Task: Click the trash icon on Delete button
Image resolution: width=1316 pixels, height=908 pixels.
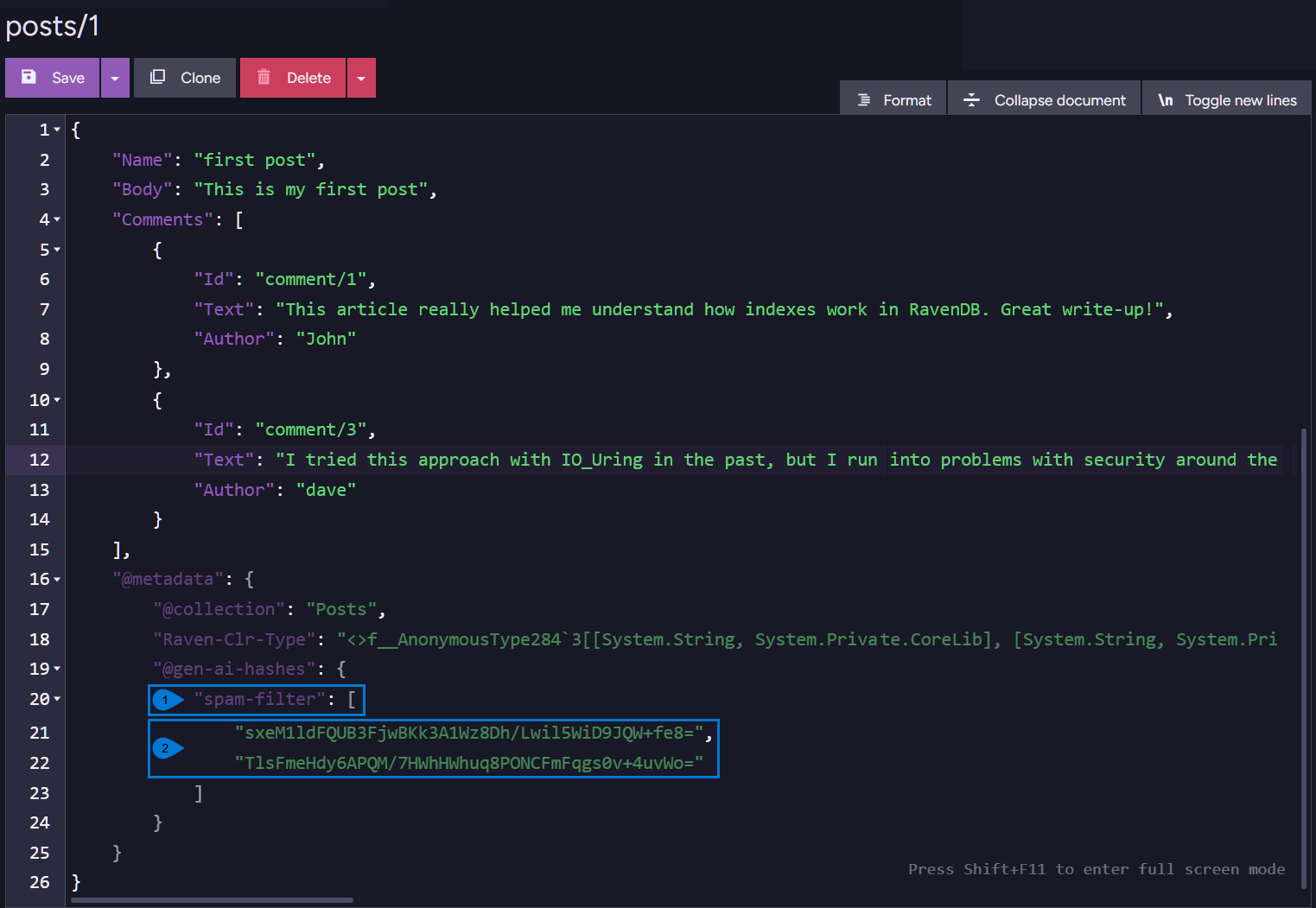Action: 264,78
